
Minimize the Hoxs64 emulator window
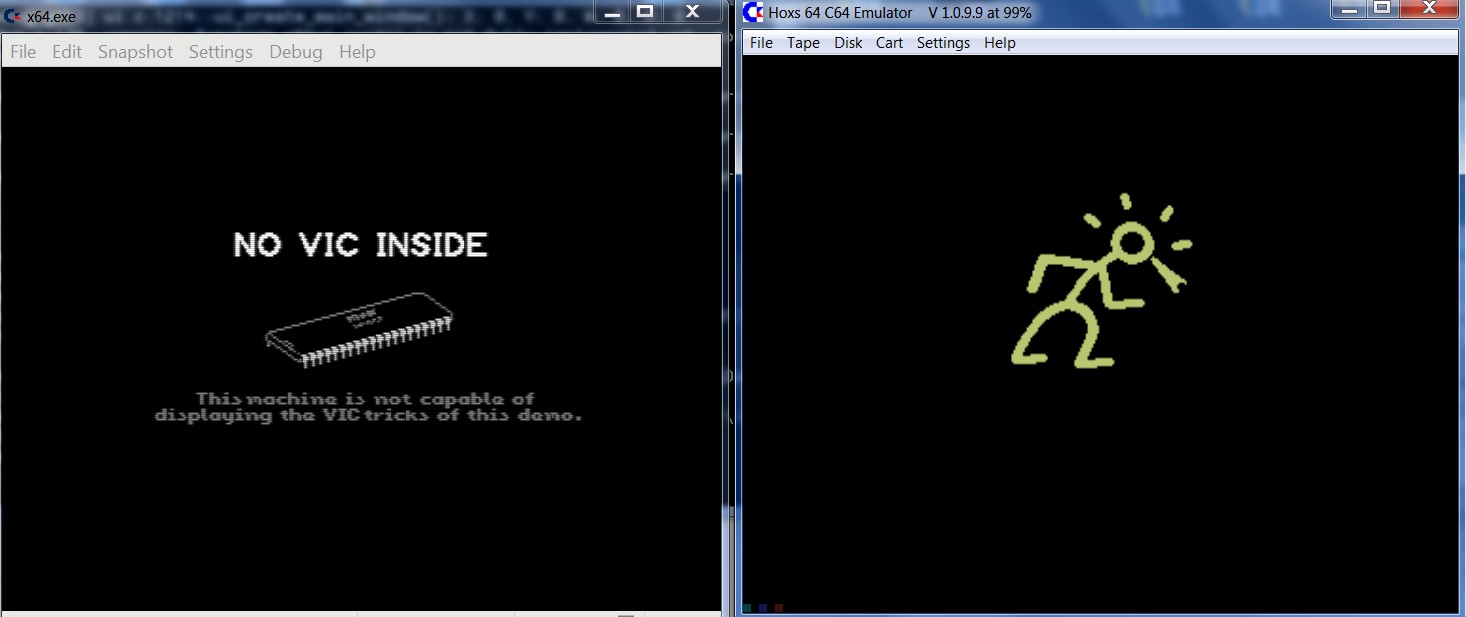point(1349,9)
